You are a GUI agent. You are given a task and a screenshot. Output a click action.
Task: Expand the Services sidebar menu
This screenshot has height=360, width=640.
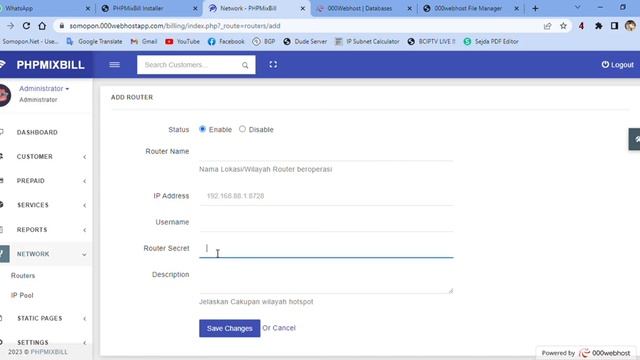(x=46, y=205)
